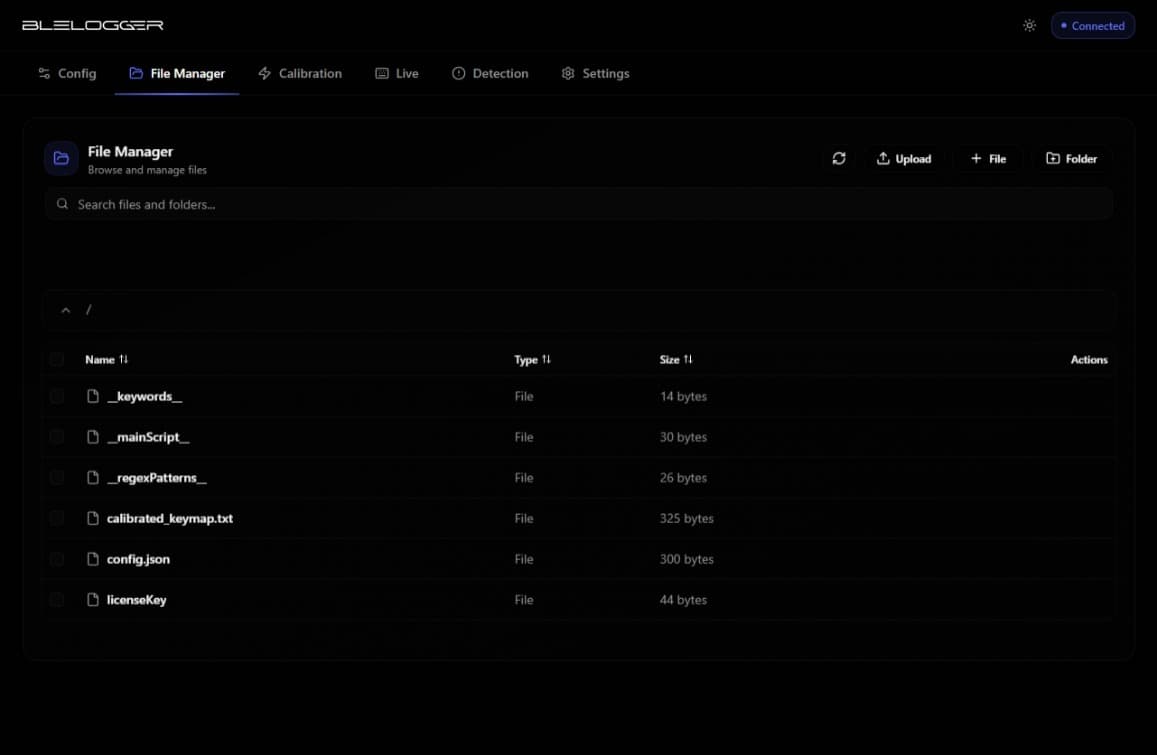Click the refresh icon in File Manager
Screen dimensions: 1157x755
tap(839, 159)
